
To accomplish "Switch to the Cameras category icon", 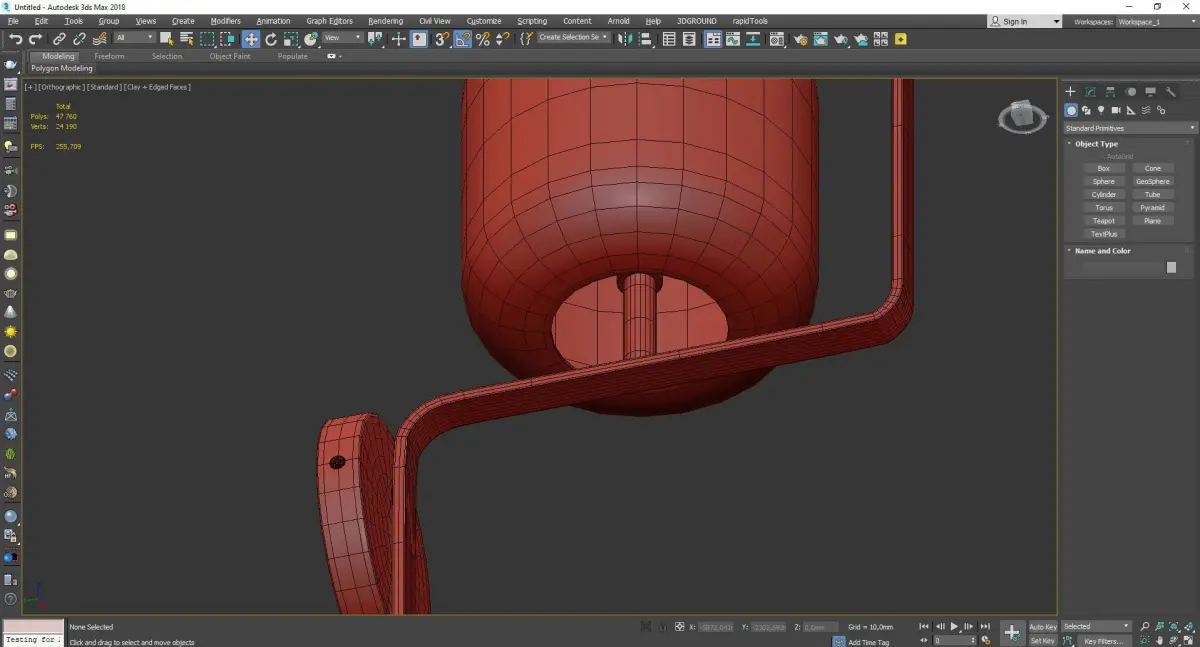I will click(x=1116, y=110).
